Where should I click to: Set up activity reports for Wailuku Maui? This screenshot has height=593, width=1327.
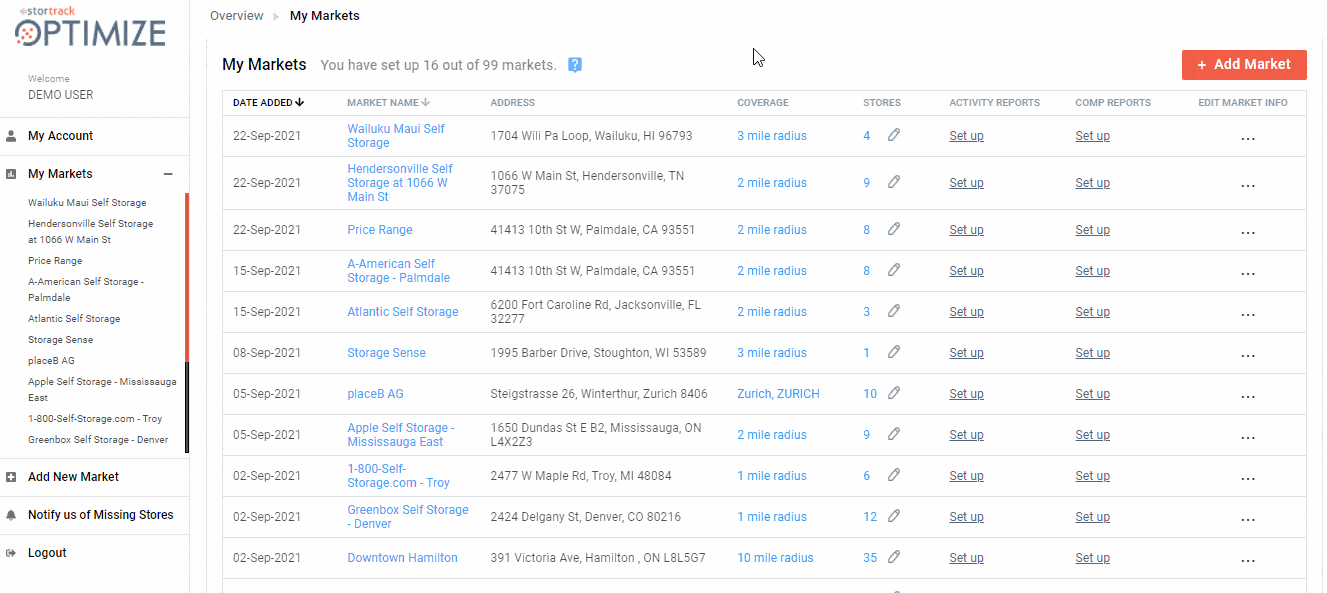(x=966, y=136)
